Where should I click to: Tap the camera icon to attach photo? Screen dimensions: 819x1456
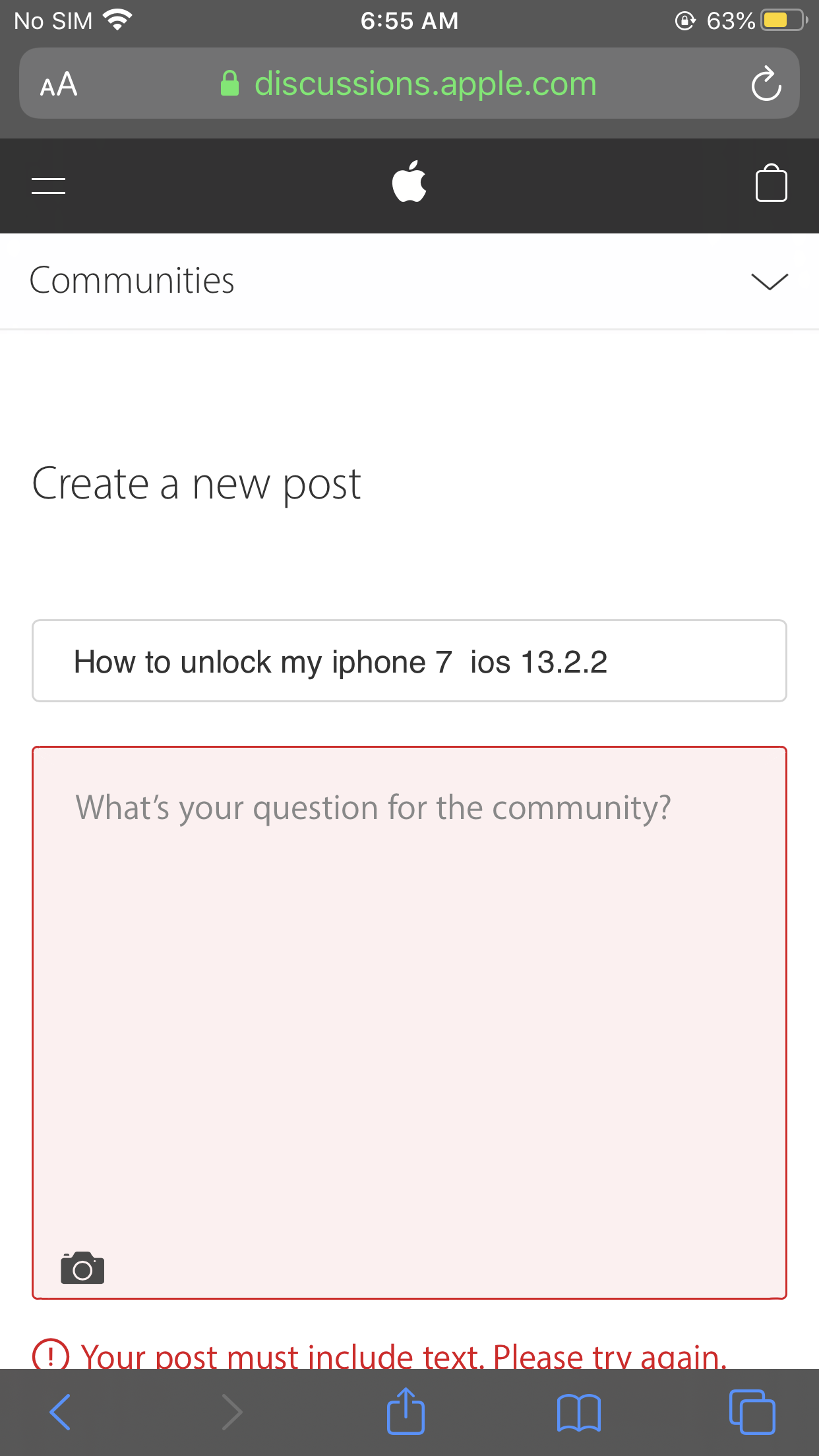click(82, 1267)
